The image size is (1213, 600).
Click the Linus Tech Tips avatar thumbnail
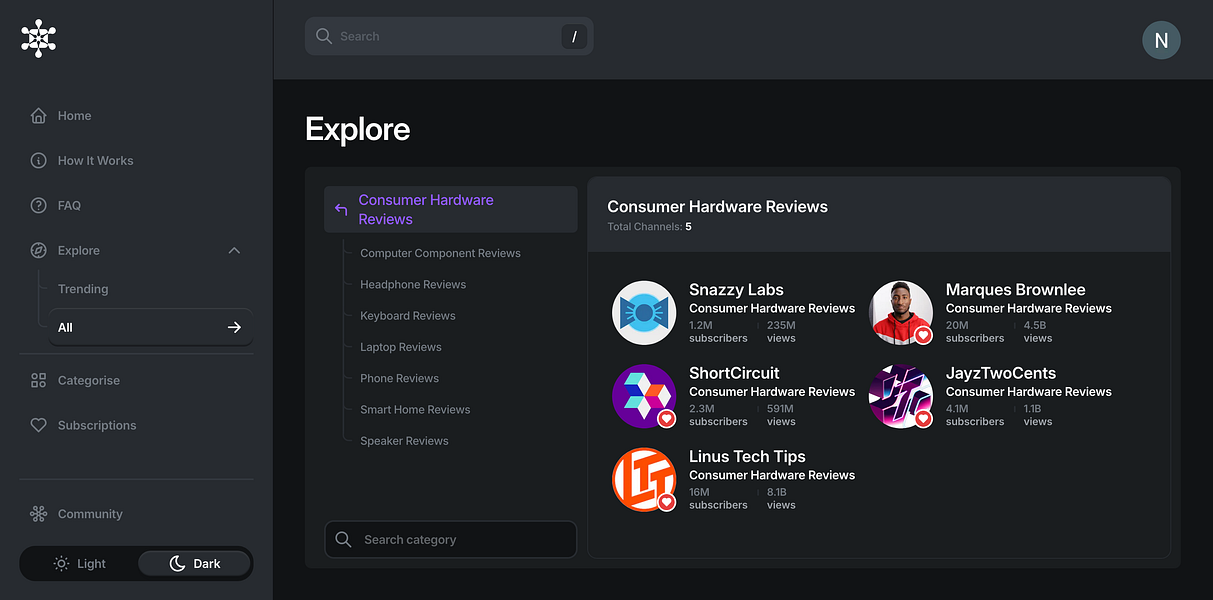point(644,479)
